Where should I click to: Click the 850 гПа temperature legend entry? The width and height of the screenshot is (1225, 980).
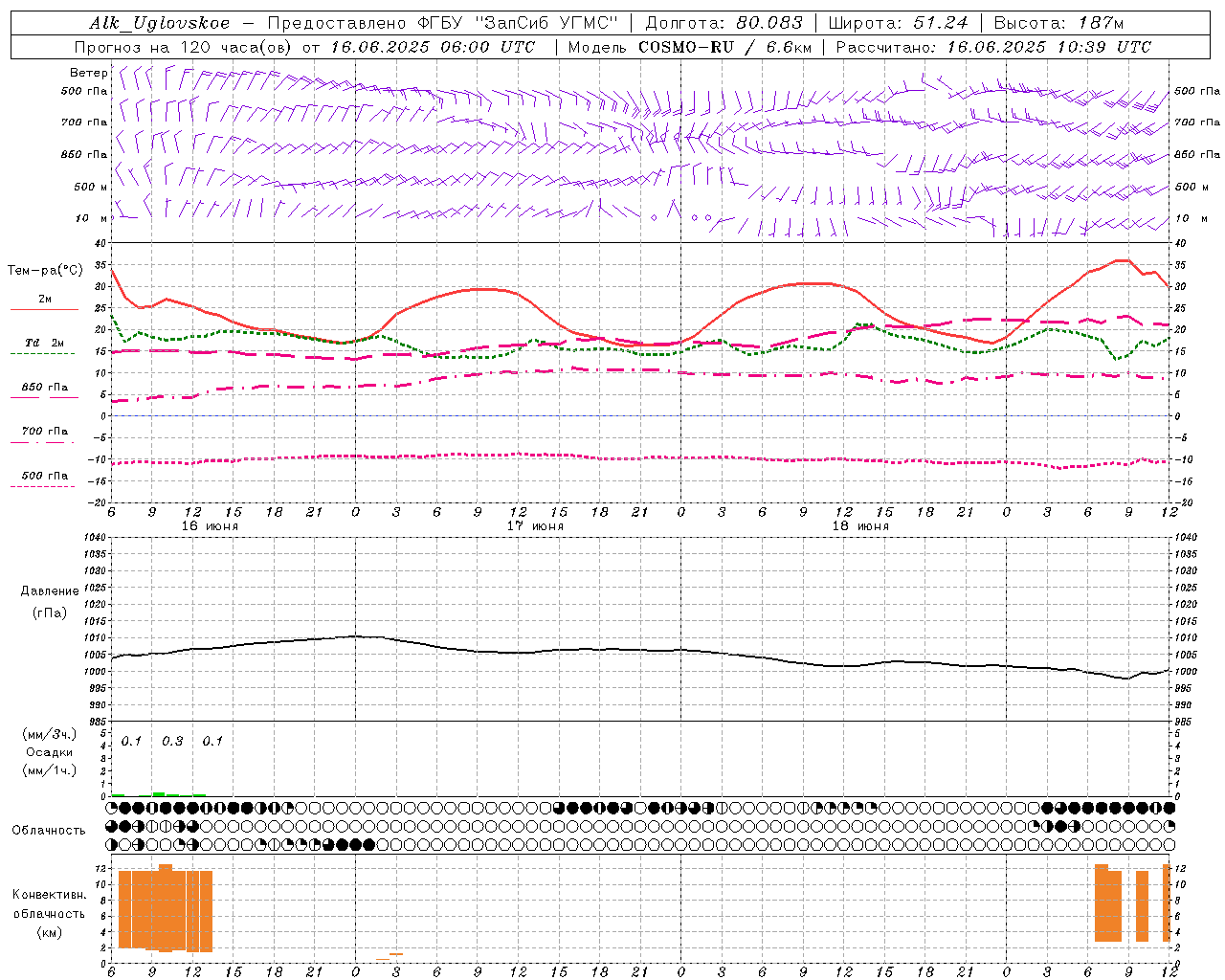(45, 391)
